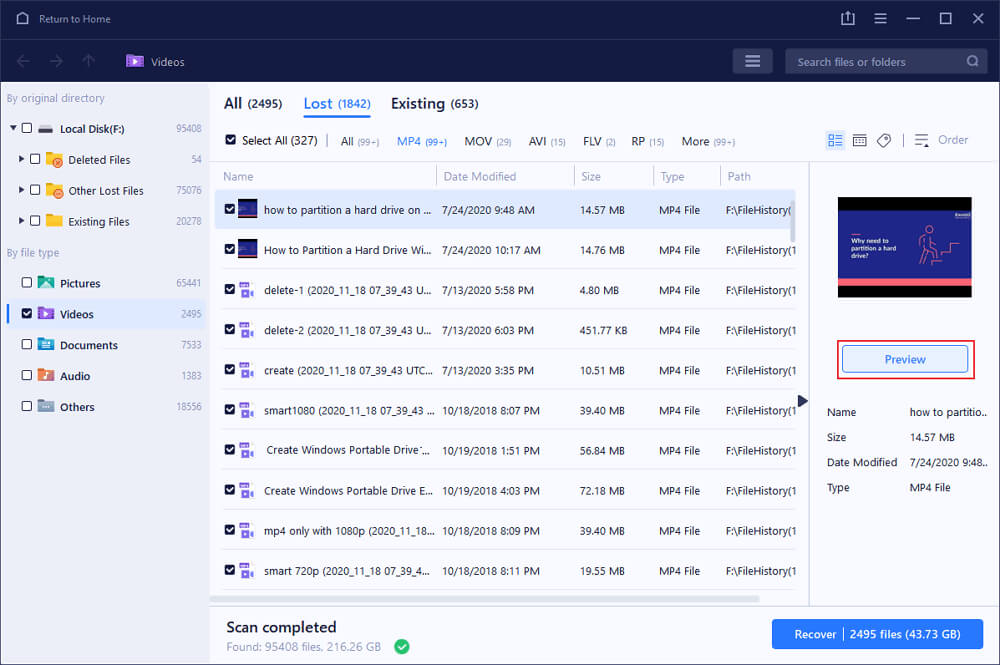
Task: Click the Preview button
Action: coord(905,359)
